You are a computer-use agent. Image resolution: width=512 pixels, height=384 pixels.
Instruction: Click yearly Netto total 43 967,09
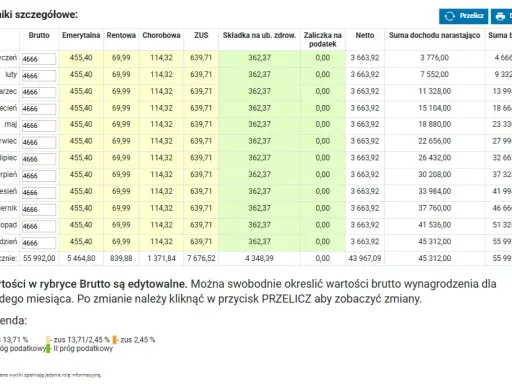[365, 258]
